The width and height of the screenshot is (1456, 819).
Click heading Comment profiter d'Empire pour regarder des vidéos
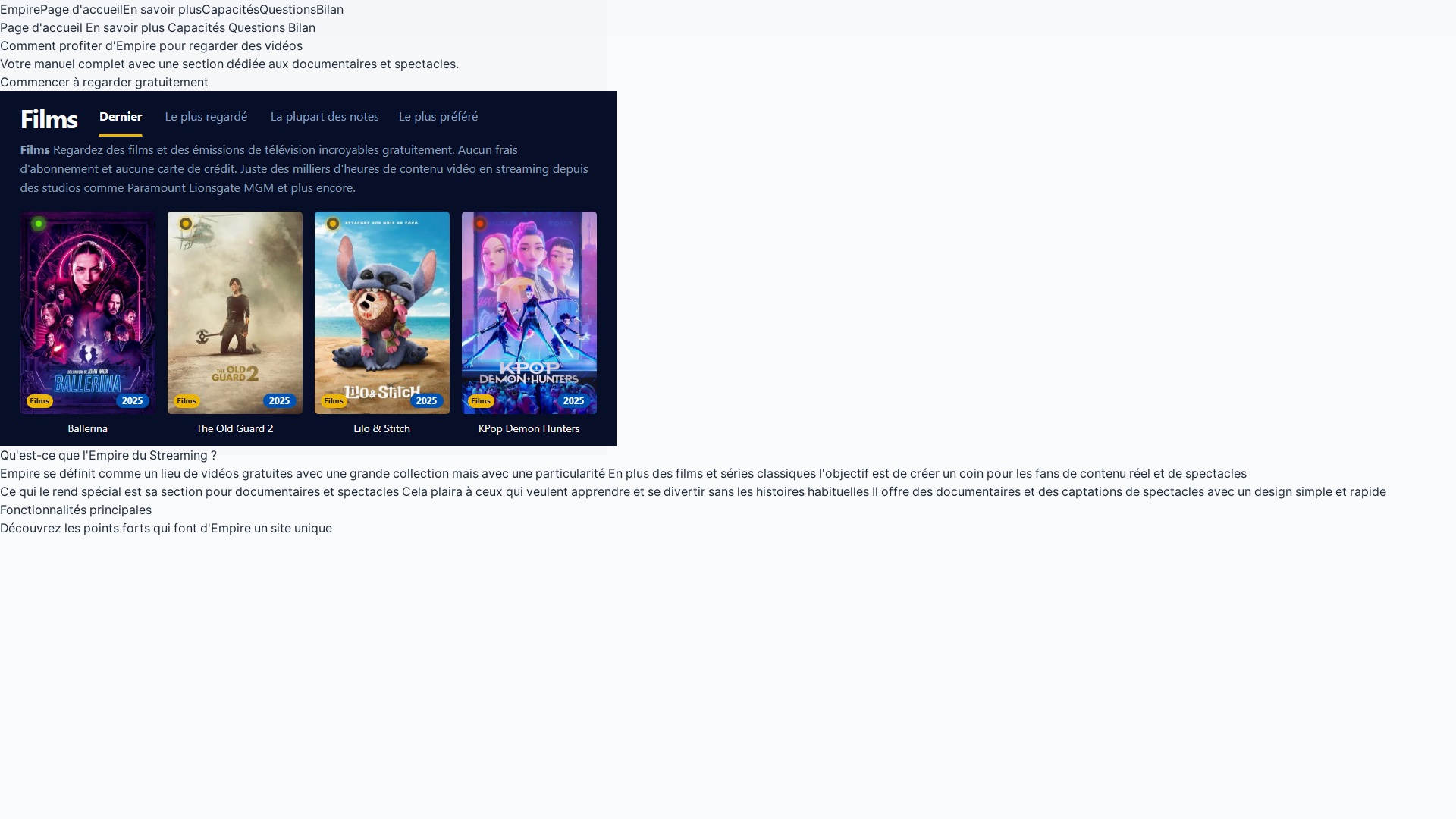(x=151, y=45)
